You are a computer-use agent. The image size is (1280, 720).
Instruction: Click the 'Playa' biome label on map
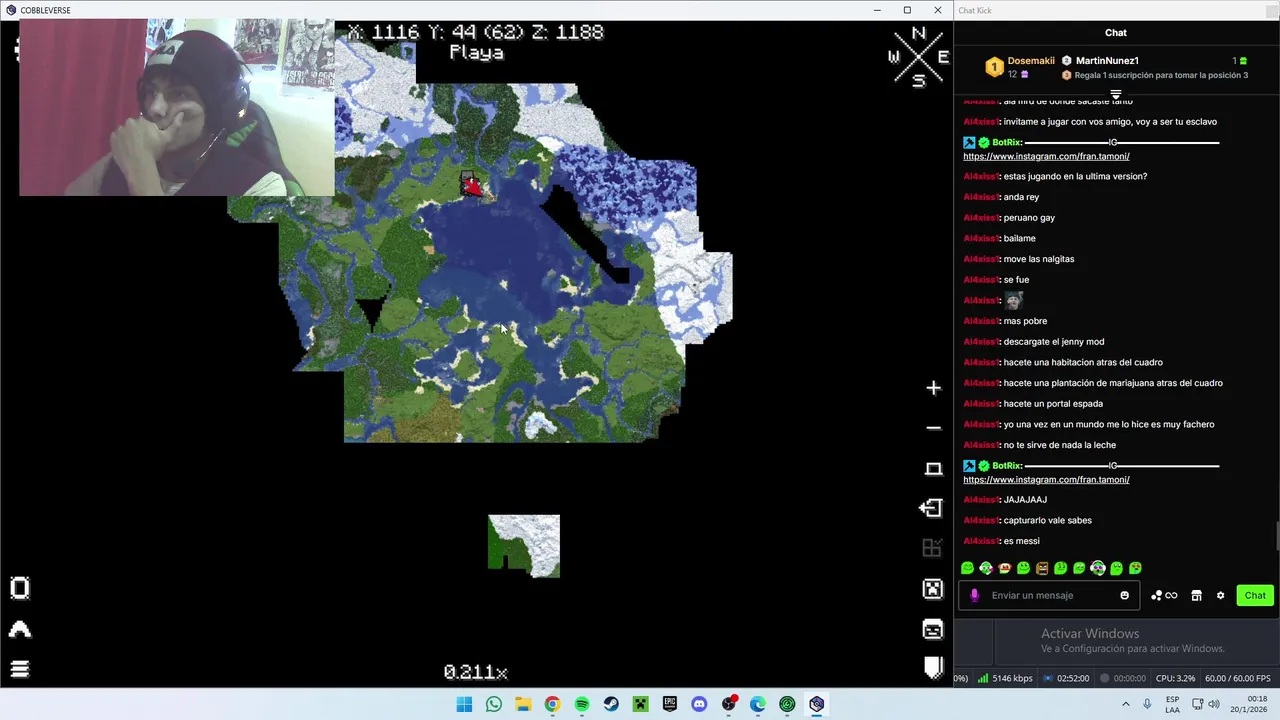(477, 53)
